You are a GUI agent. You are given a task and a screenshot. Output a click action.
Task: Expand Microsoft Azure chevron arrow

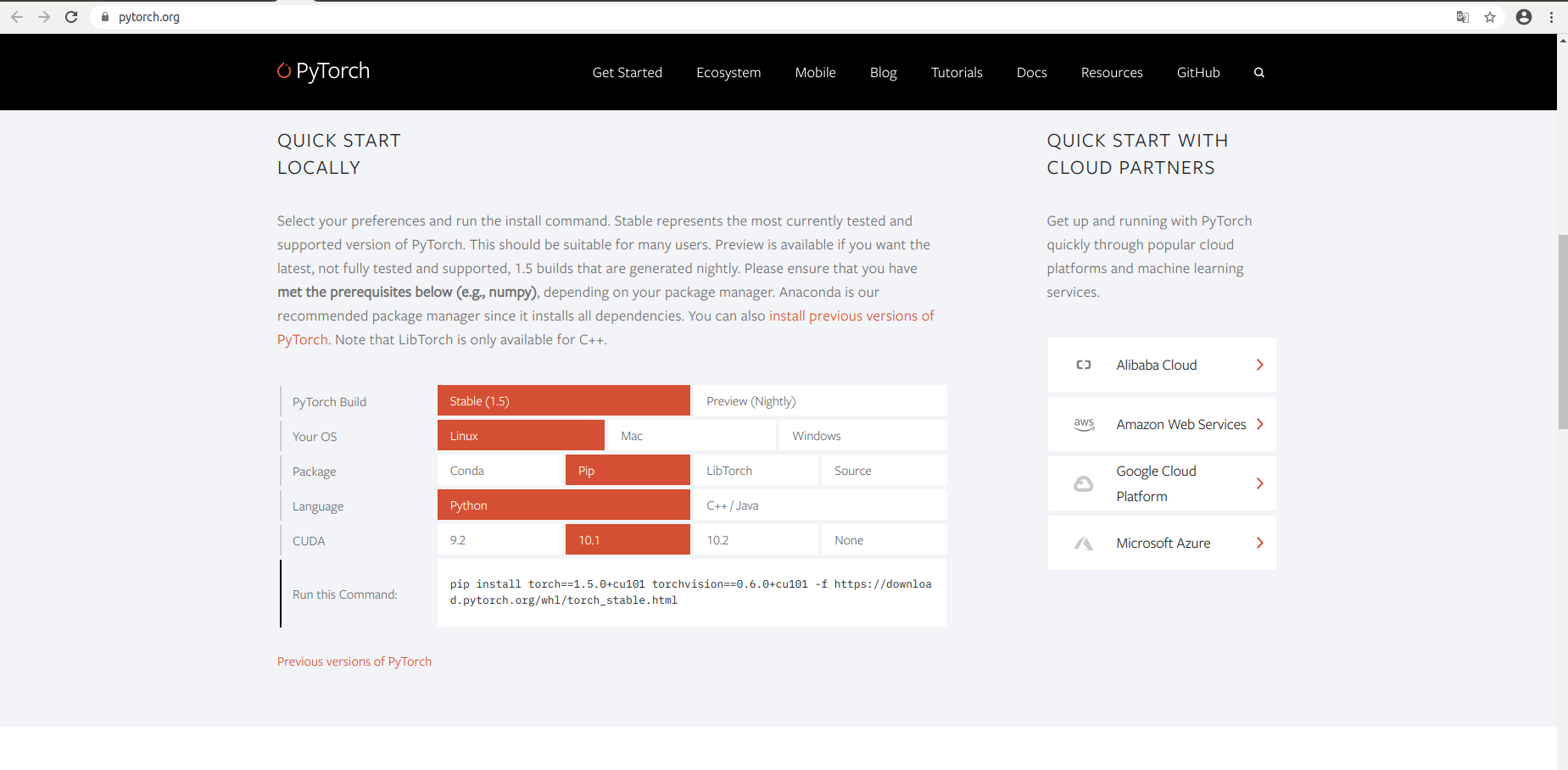pos(1259,543)
